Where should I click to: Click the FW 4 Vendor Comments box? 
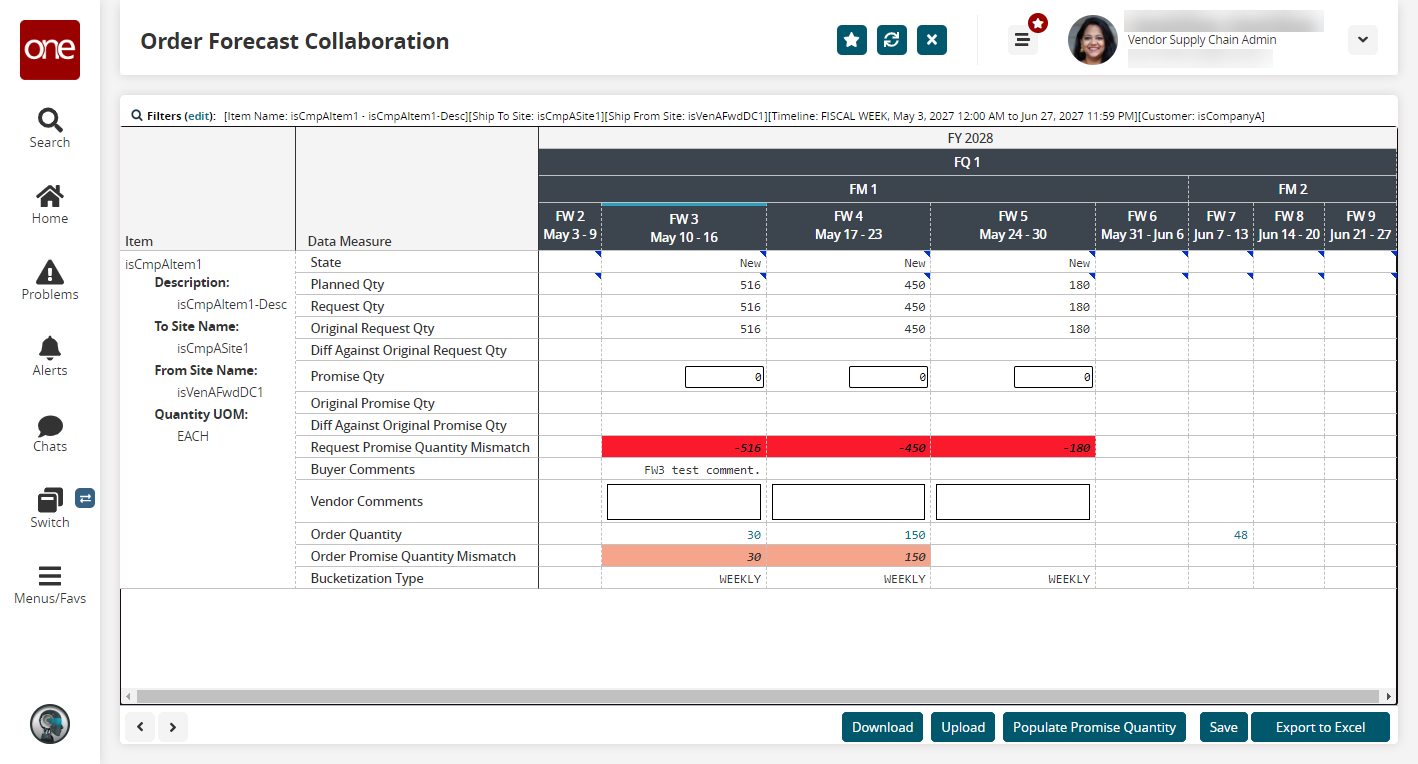(x=848, y=502)
